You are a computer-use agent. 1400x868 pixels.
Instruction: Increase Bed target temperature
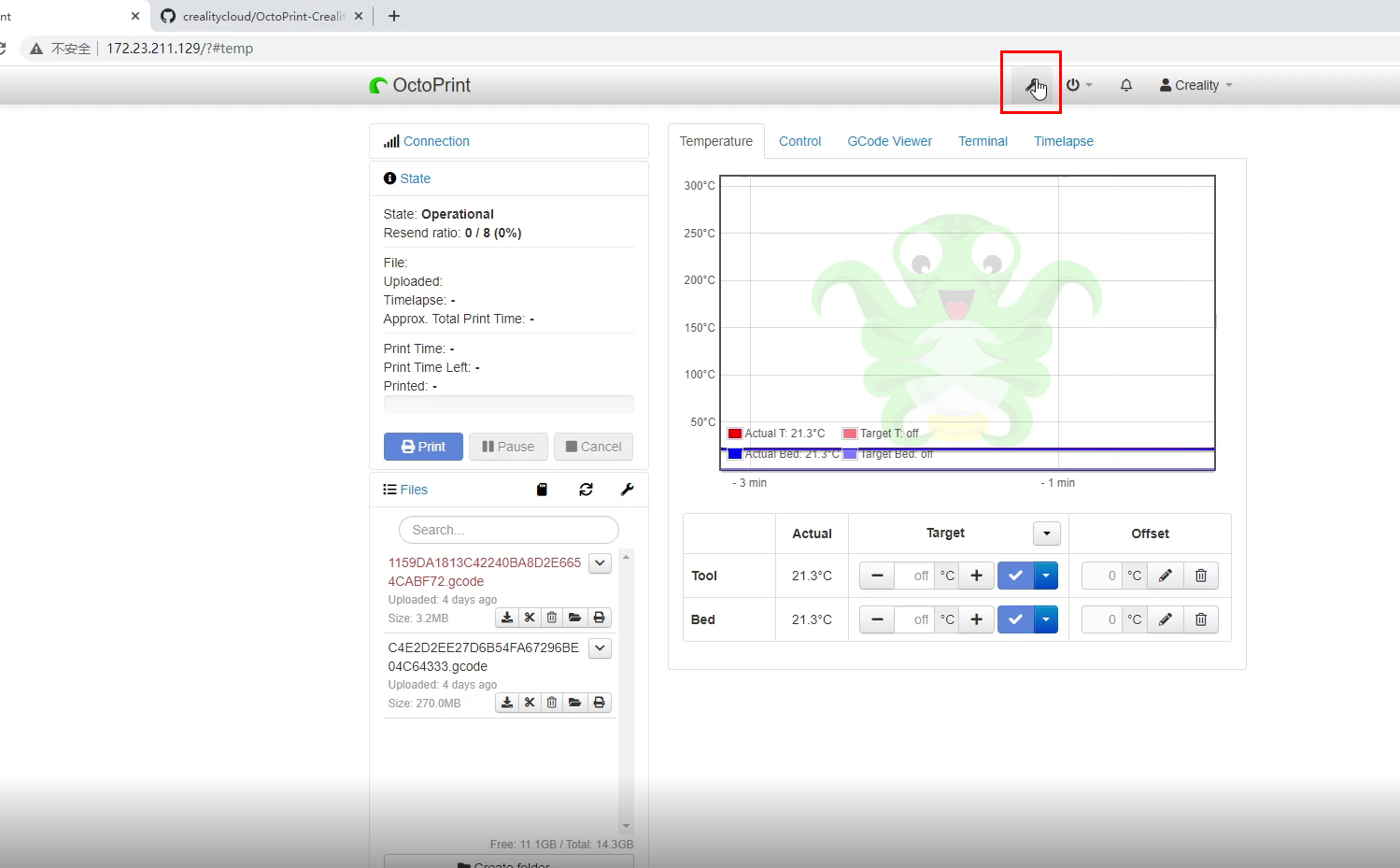coord(976,619)
